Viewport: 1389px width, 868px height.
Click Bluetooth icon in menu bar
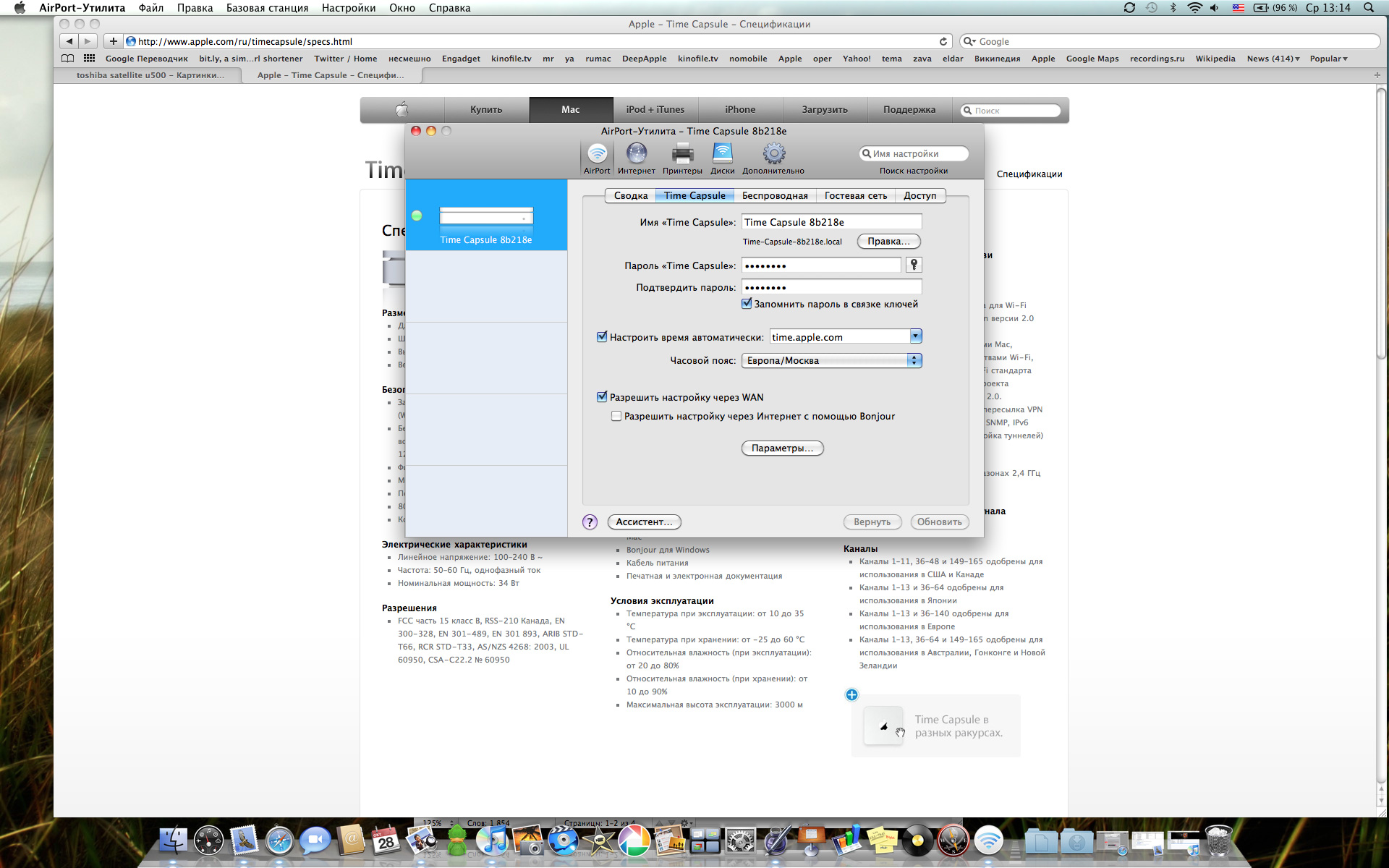coord(1173,7)
